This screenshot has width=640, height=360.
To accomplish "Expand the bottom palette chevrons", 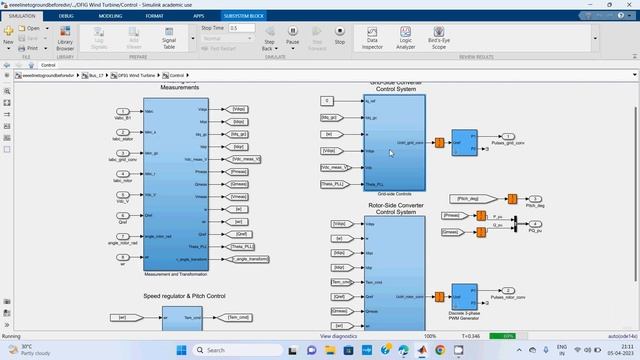I will pos(7,325).
